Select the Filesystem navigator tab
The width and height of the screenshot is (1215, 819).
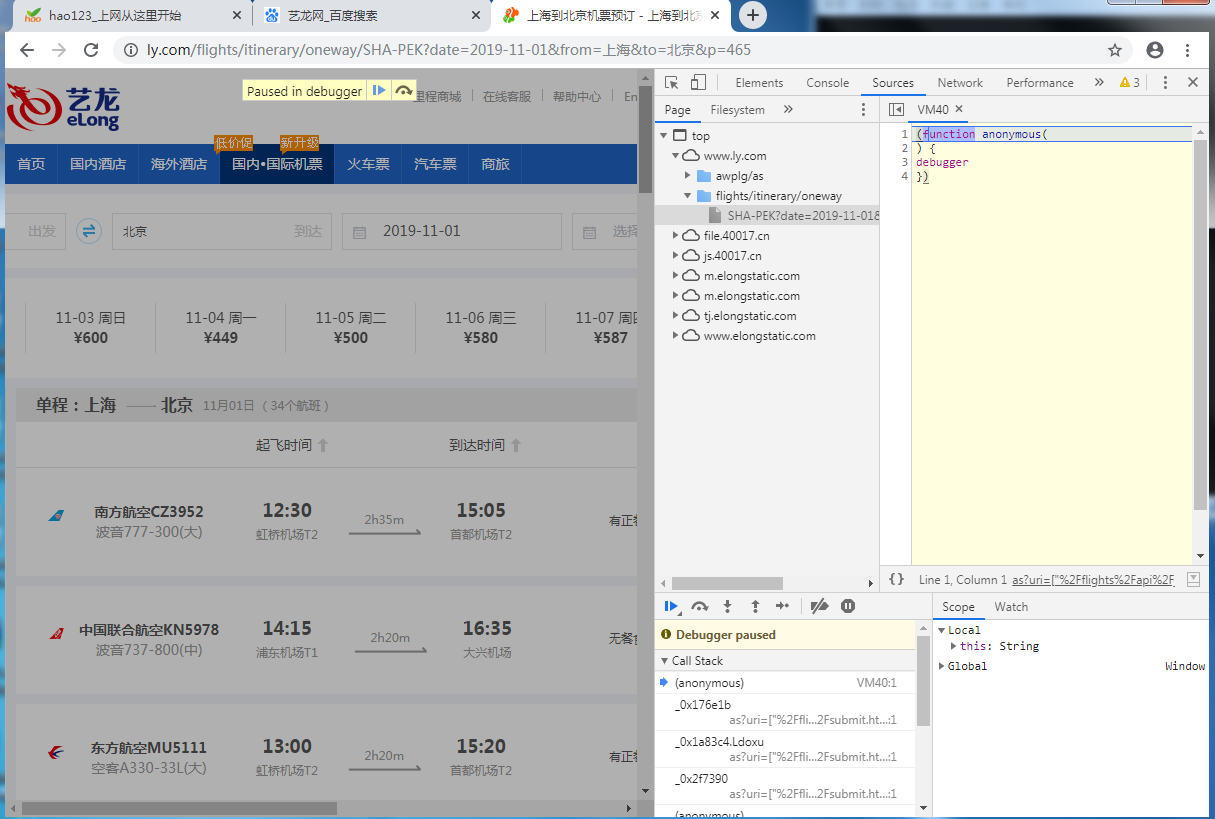pyautogui.click(x=737, y=110)
